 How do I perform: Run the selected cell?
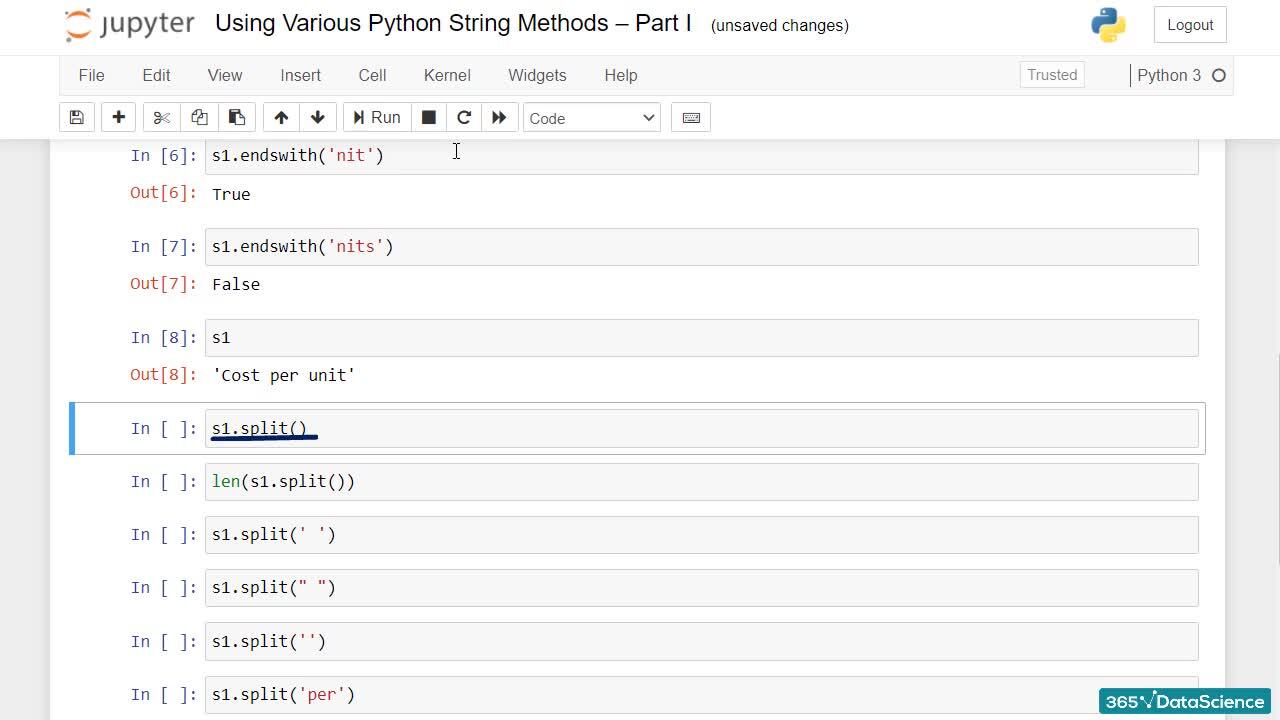377,118
